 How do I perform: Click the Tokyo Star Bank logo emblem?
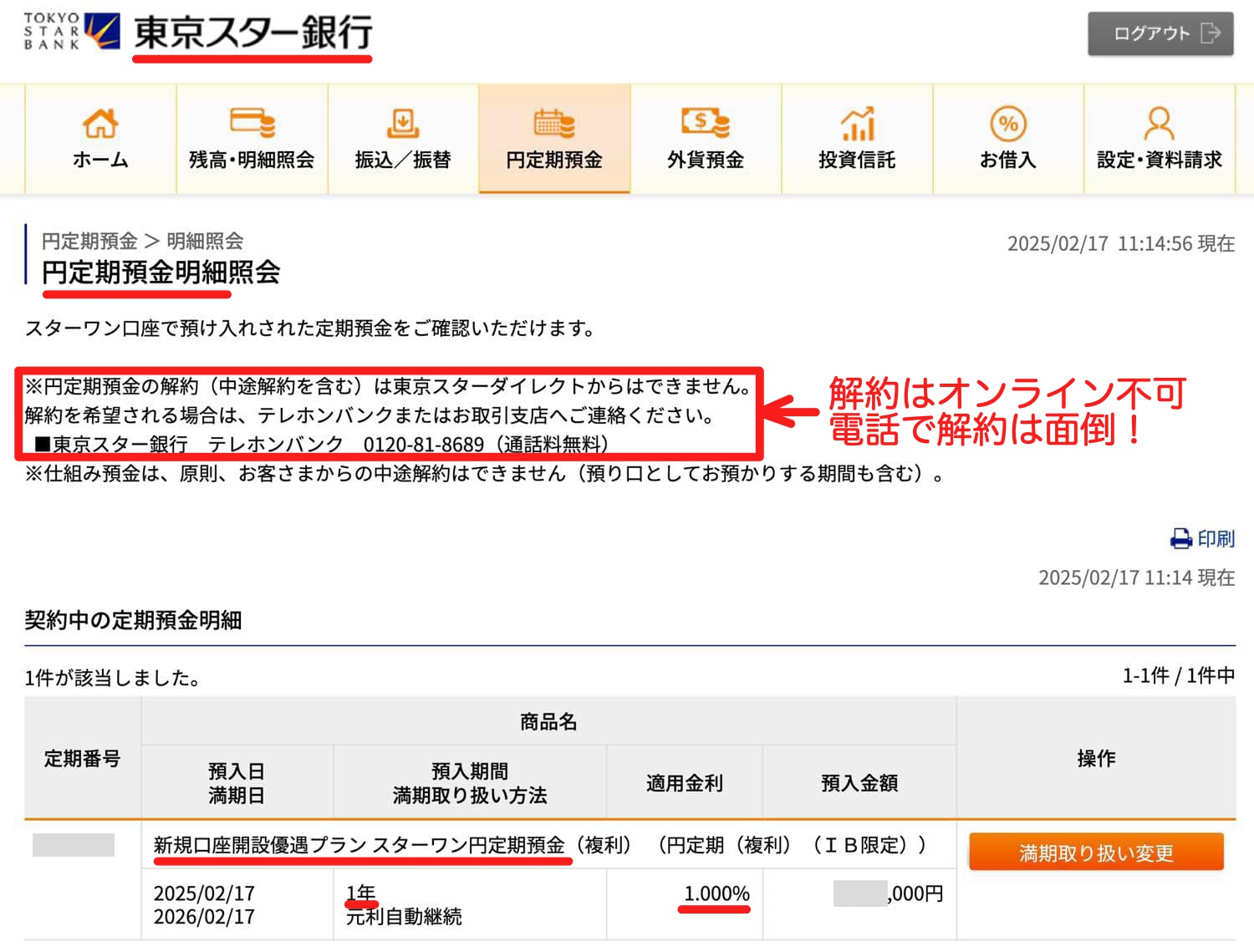[x=104, y=31]
